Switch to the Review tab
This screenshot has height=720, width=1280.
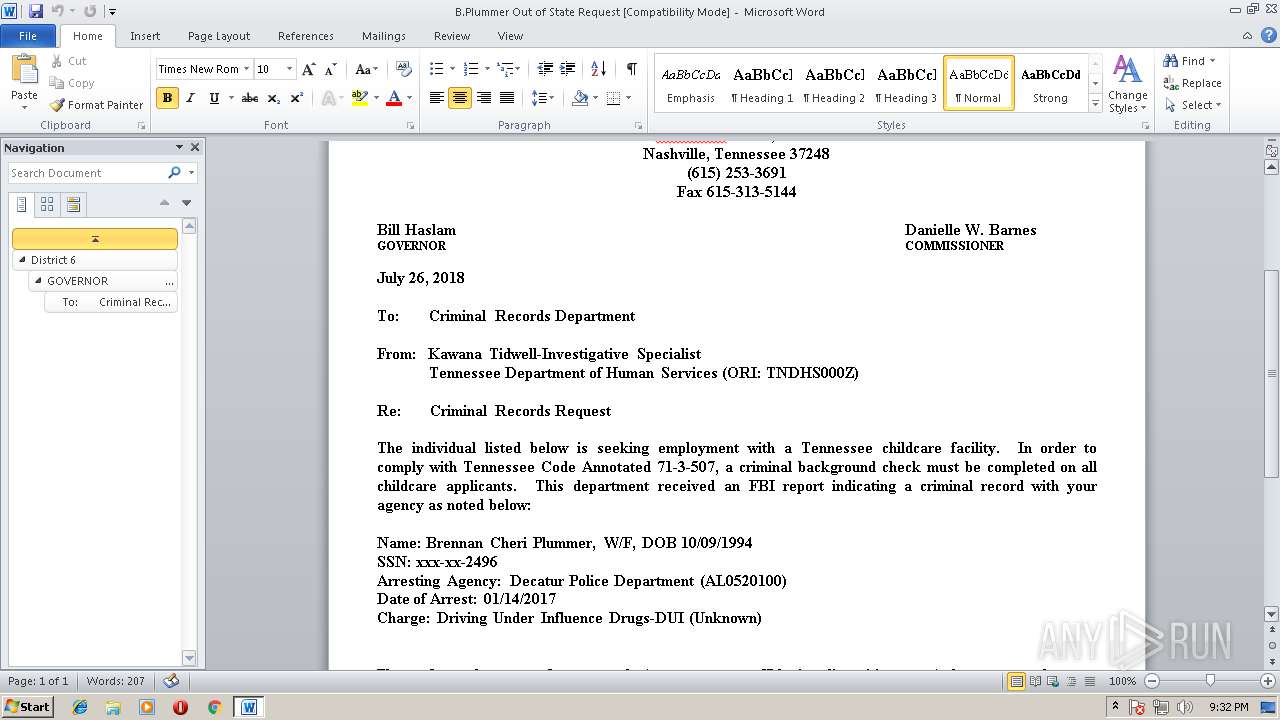pos(452,36)
